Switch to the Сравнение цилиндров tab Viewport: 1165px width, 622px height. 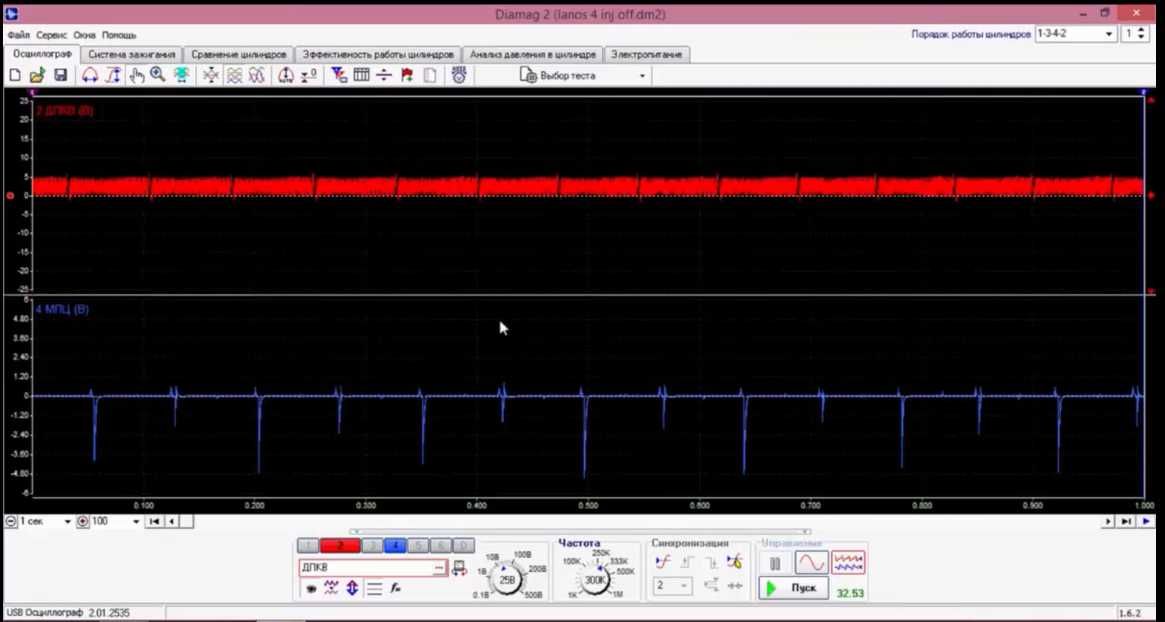(x=238, y=54)
